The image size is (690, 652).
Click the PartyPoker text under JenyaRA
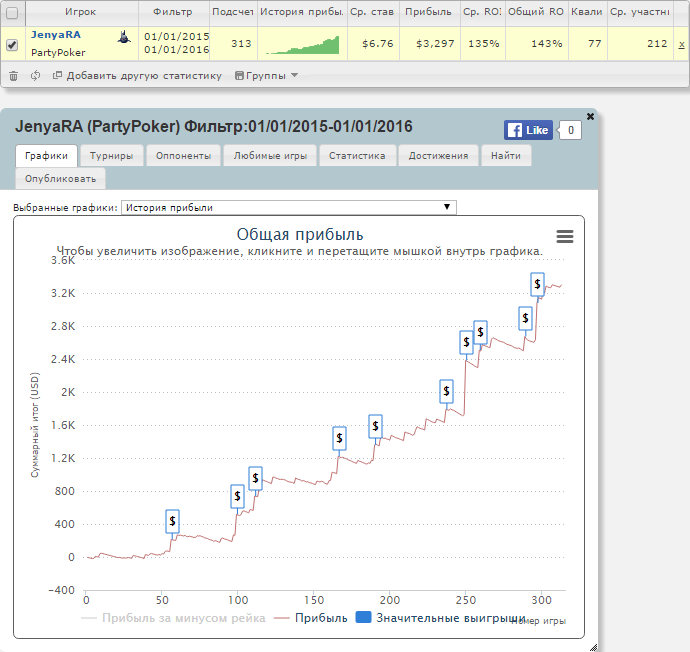(58, 53)
